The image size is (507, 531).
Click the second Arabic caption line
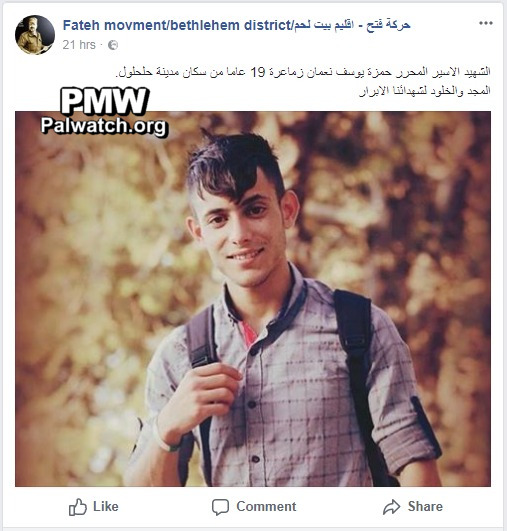425,91
